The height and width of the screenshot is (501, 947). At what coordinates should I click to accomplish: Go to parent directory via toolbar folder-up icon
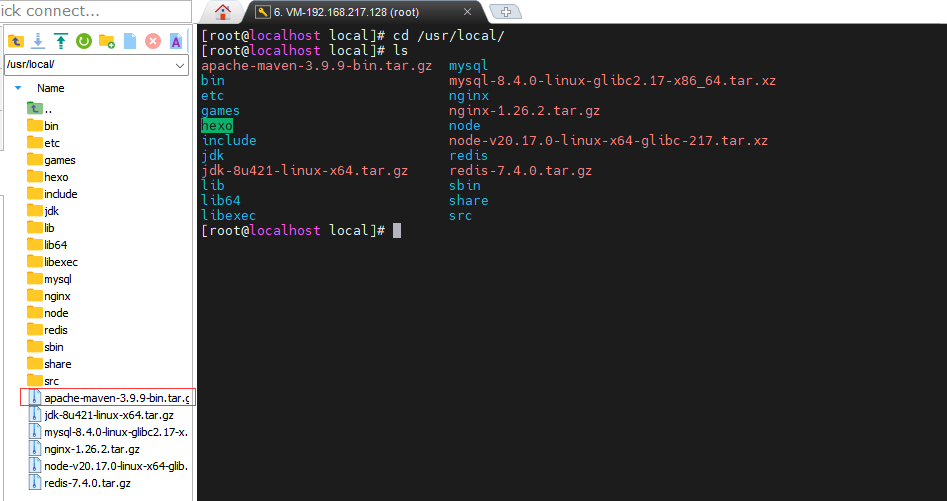16,41
